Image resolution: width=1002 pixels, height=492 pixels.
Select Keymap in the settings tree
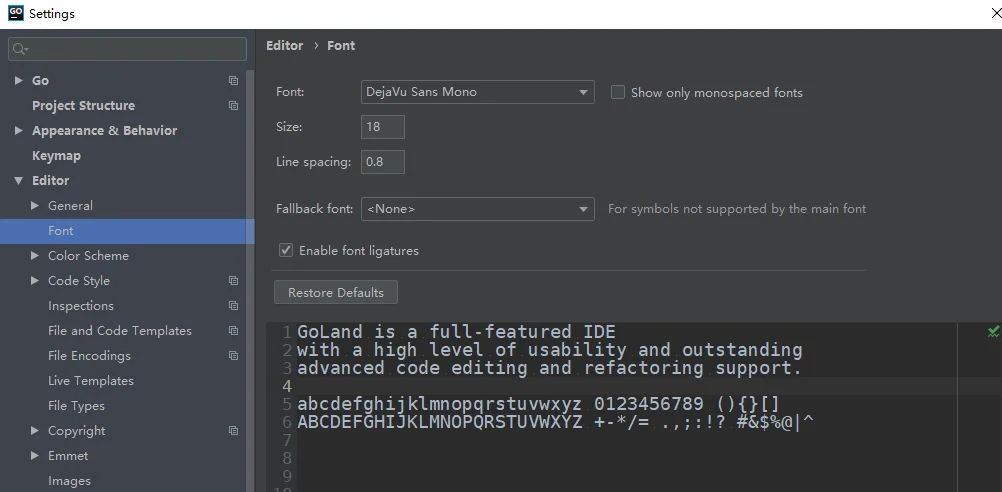56,155
